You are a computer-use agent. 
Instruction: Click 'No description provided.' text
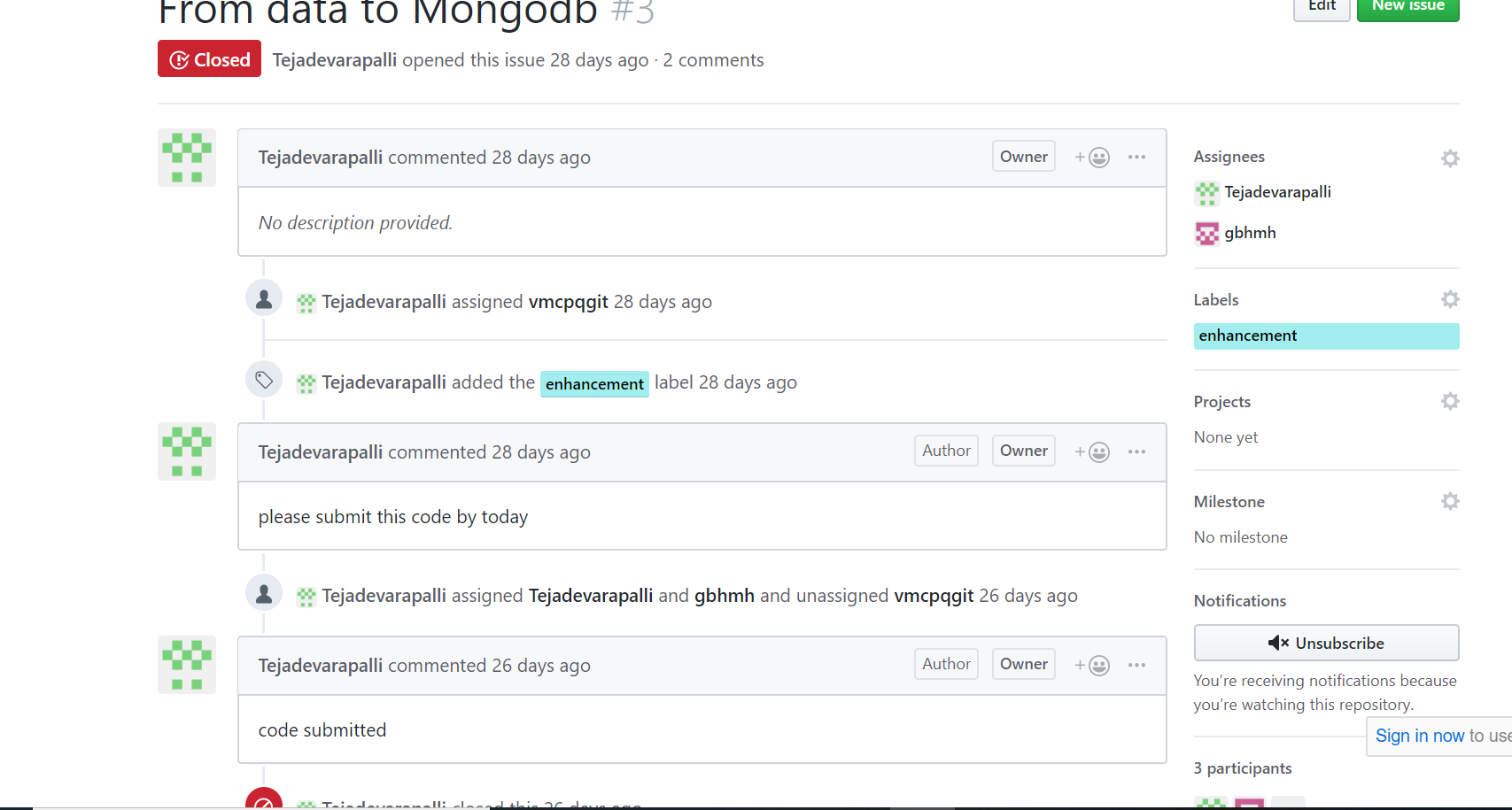tap(355, 223)
